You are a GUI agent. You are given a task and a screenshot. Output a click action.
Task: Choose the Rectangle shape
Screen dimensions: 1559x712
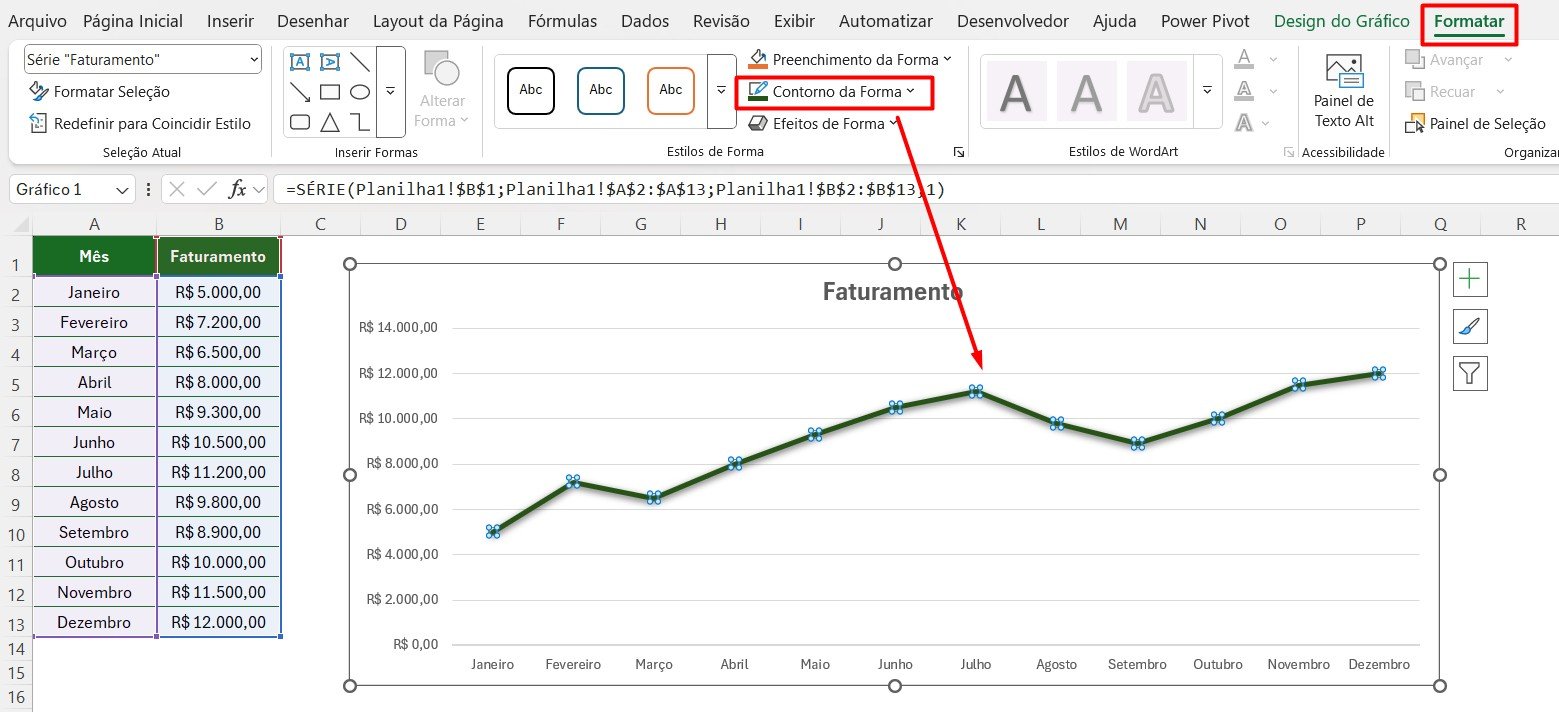click(x=329, y=92)
